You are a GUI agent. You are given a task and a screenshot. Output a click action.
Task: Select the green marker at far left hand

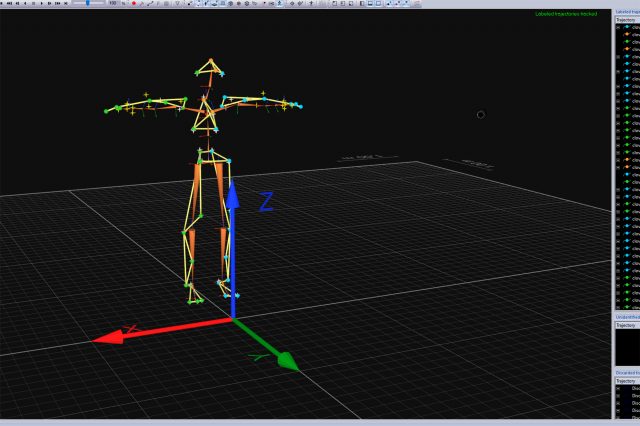pos(106,110)
